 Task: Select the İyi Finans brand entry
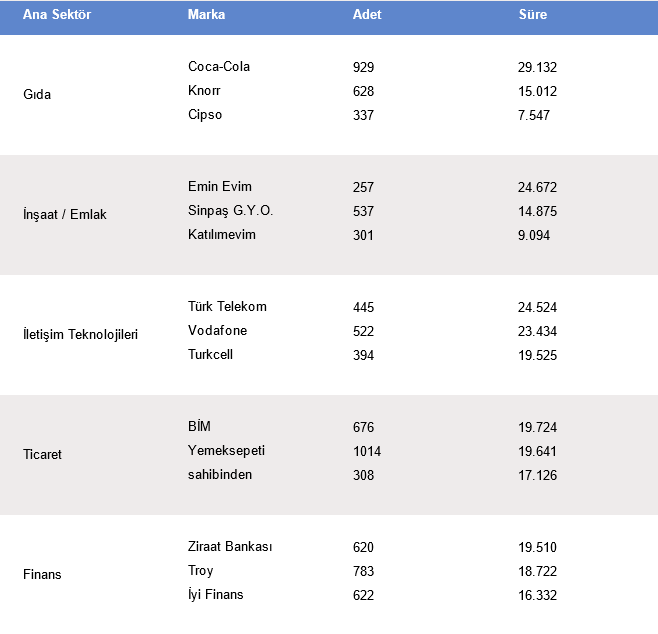pyautogui.click(x=216, y=595)
